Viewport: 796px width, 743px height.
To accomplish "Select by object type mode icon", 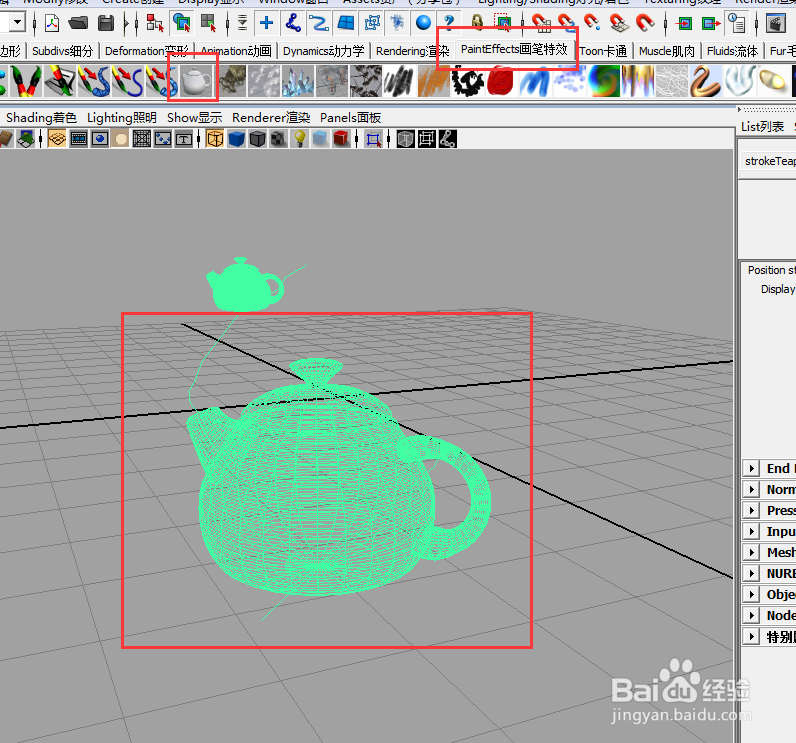I will point(182,23).
